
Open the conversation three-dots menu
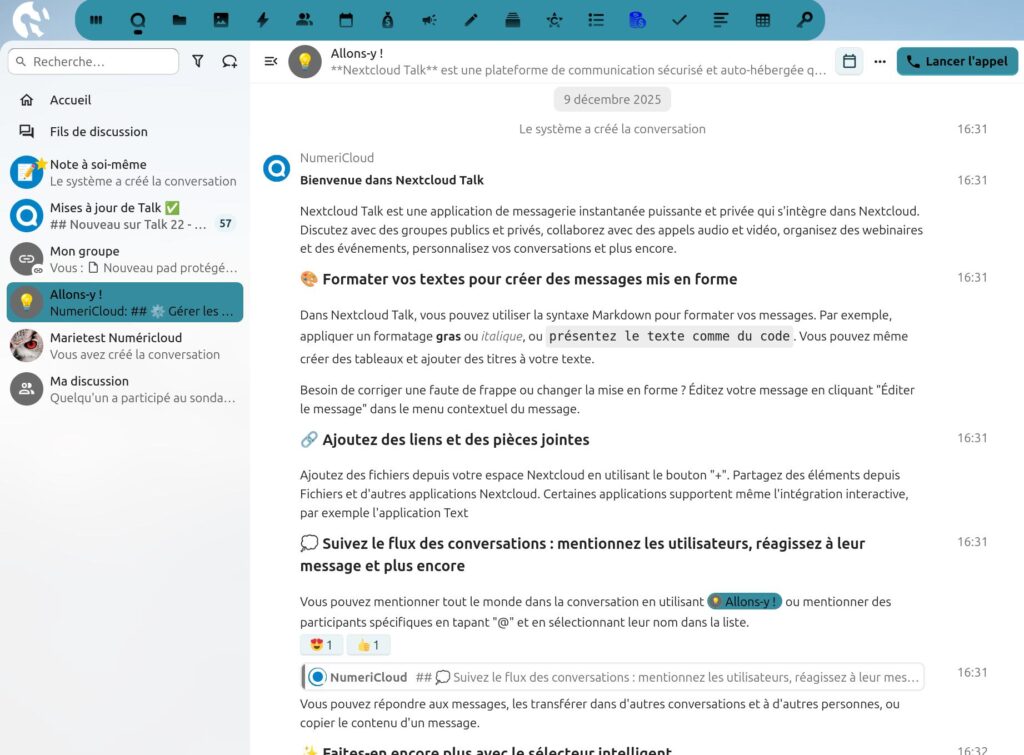880,61
